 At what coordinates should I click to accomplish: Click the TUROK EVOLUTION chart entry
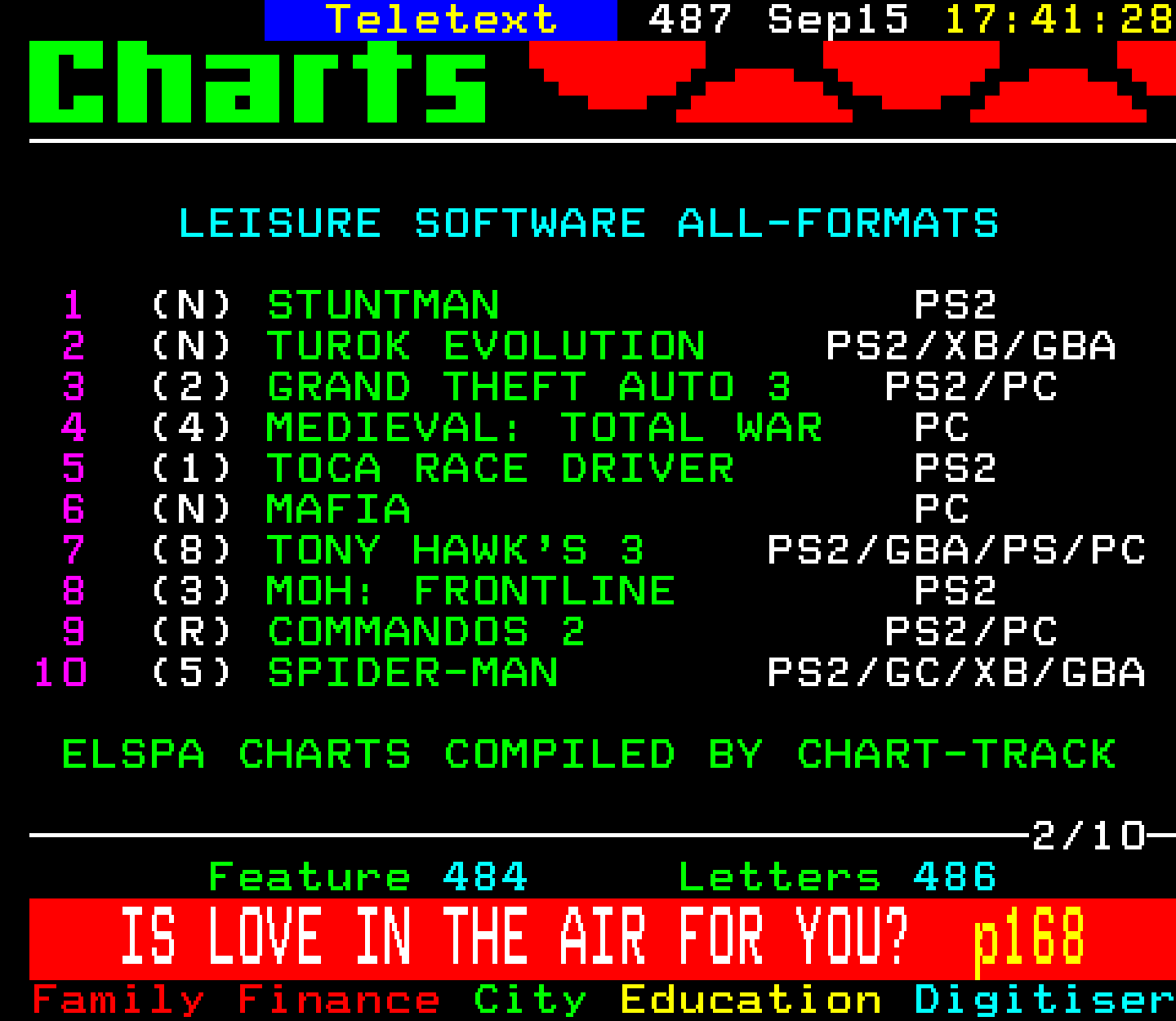click(x=486, y=346)
